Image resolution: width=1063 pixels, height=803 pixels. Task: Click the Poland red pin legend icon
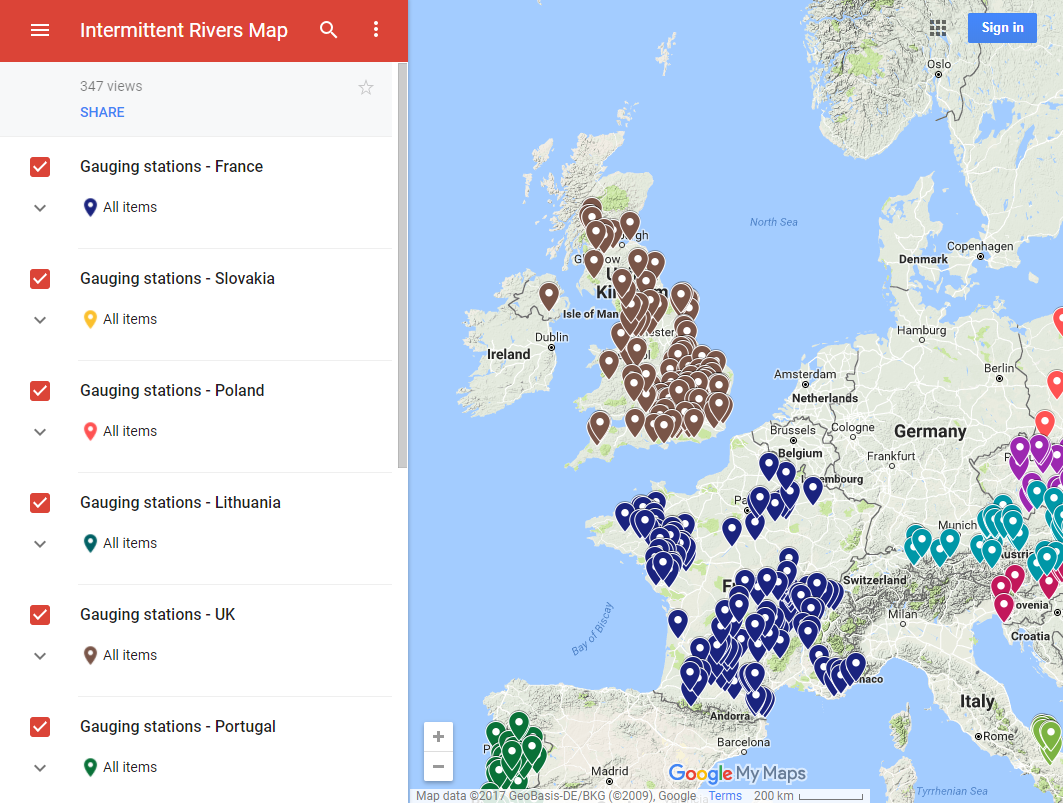[90, 431]
